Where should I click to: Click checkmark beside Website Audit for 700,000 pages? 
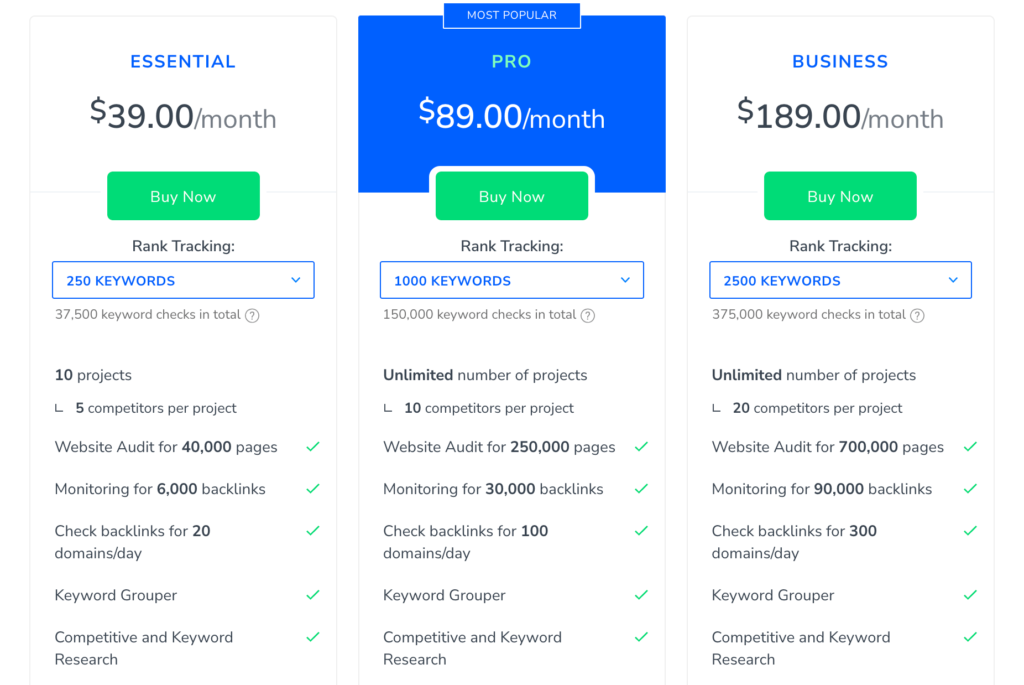[x=970, y=447]
